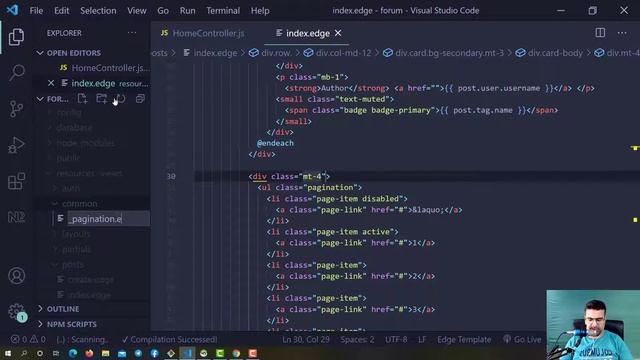Open the Explorer view in activity bar
Image resolution: width=640 pixels, height=360 pixels.
(16, 37)
